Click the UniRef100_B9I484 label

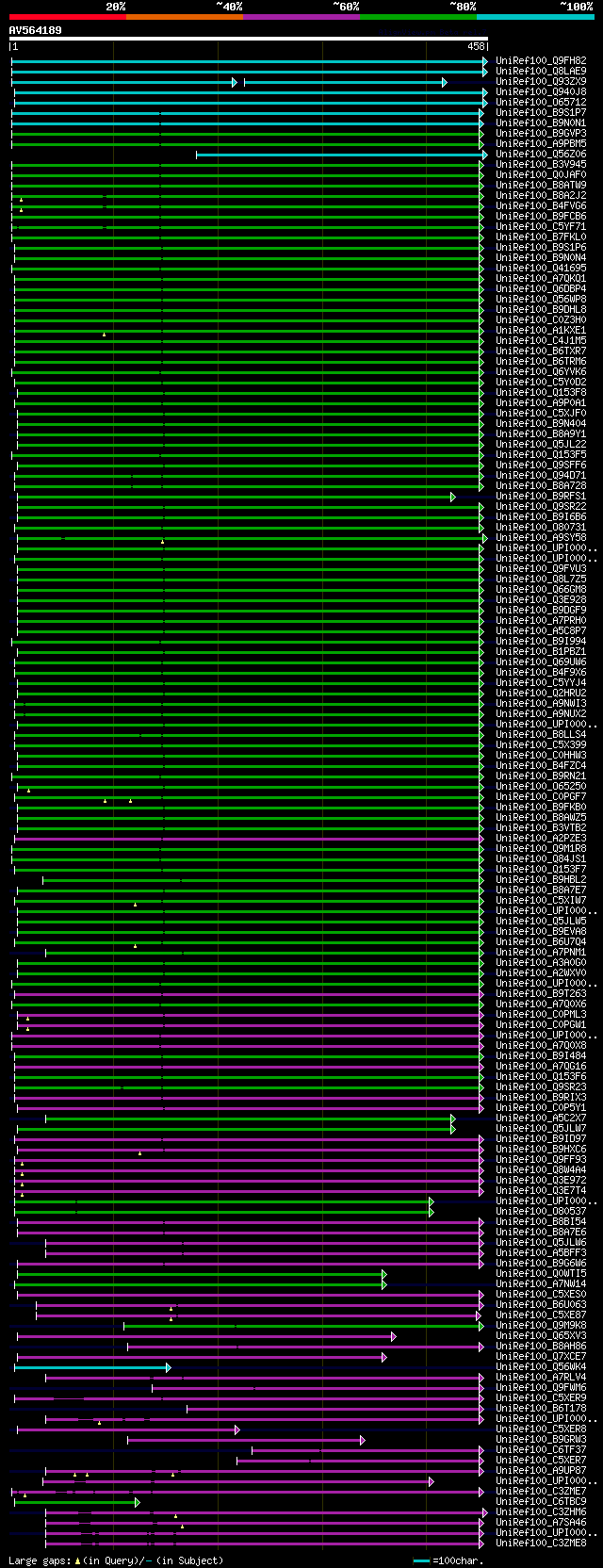point(541,1056)
